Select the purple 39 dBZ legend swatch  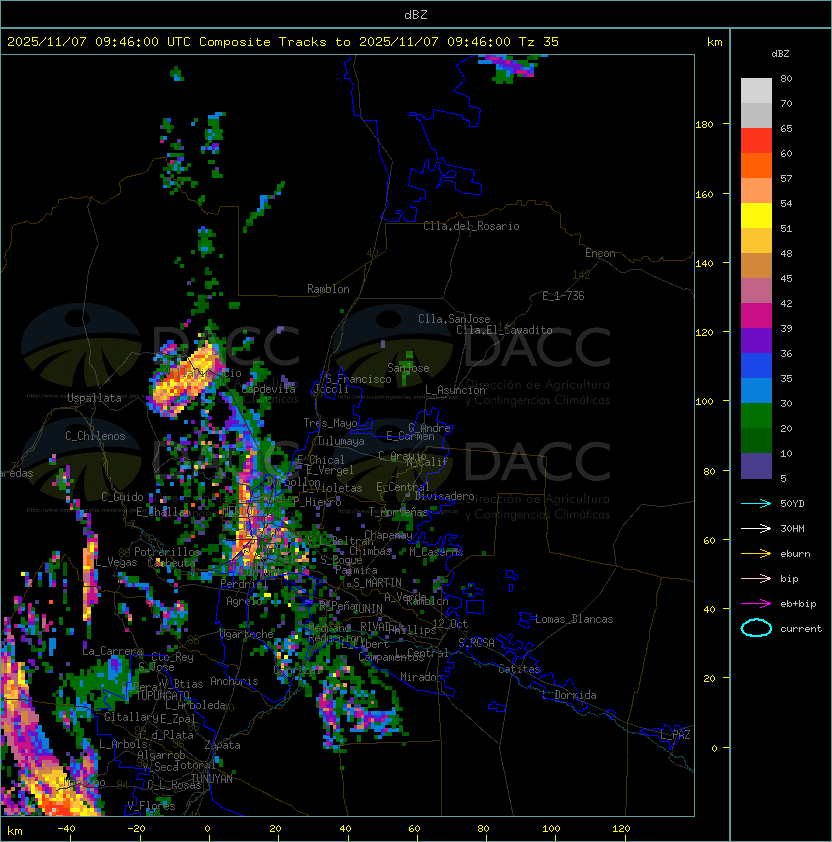[756, 340]
